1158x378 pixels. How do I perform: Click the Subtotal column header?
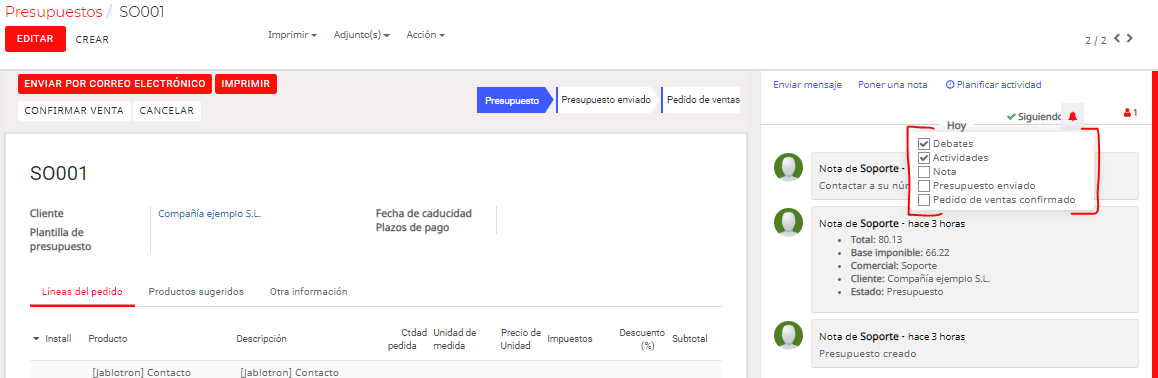[690, 339]
